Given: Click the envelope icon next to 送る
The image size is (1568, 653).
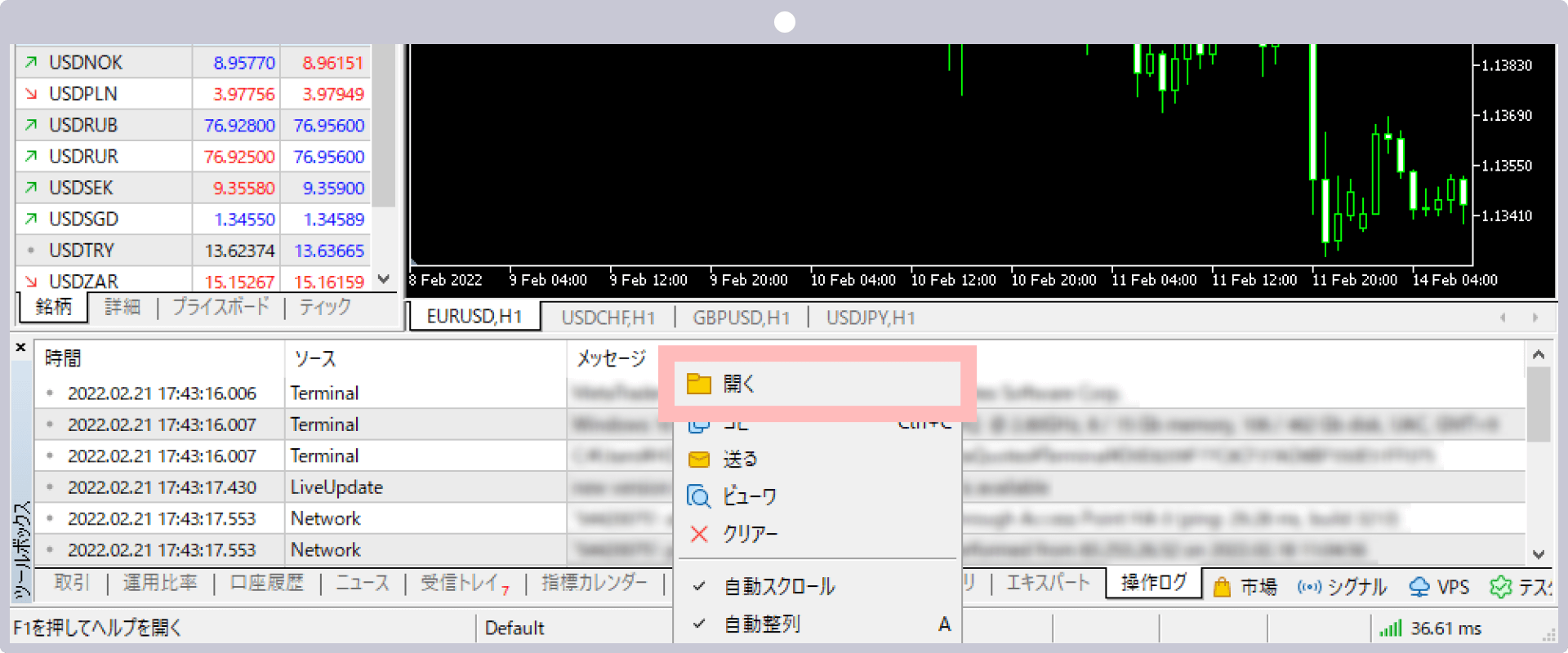Looking at the screenshot, I should (x=699, y=460).
